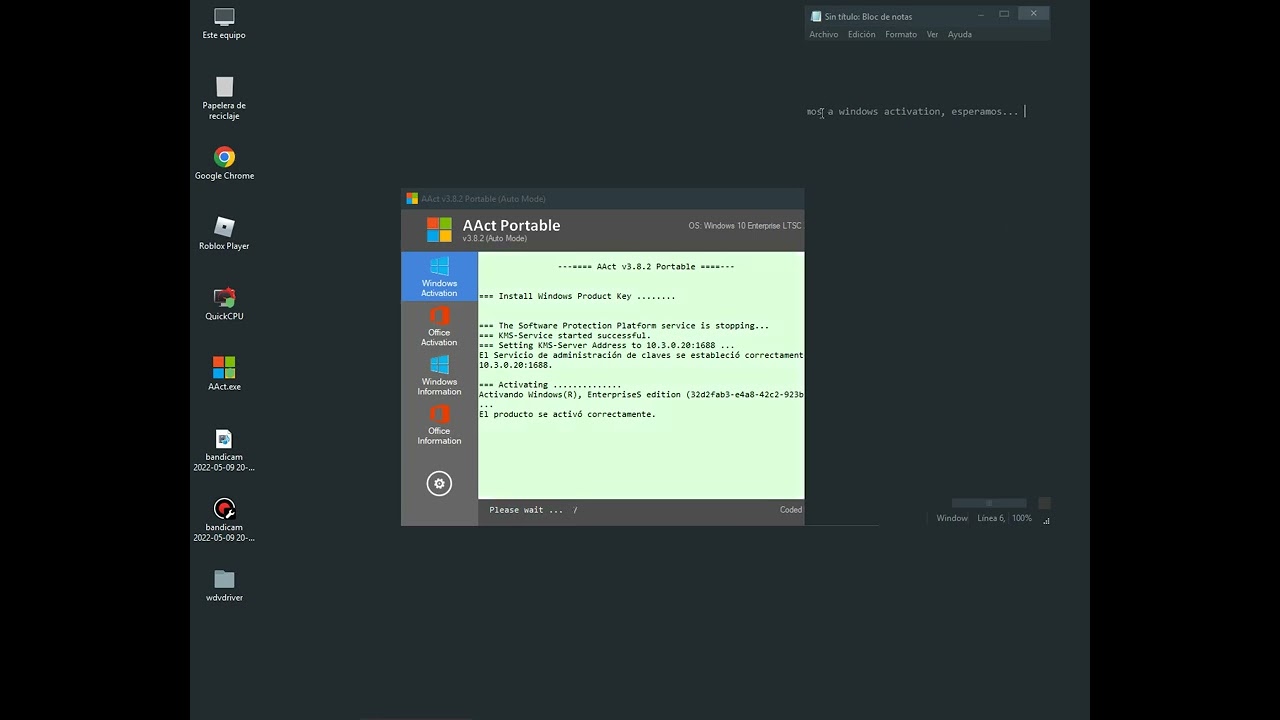Click the 'AAct v3.8.2 Portable' log header line
The image size is (1280, 720).
pos(646,267)
